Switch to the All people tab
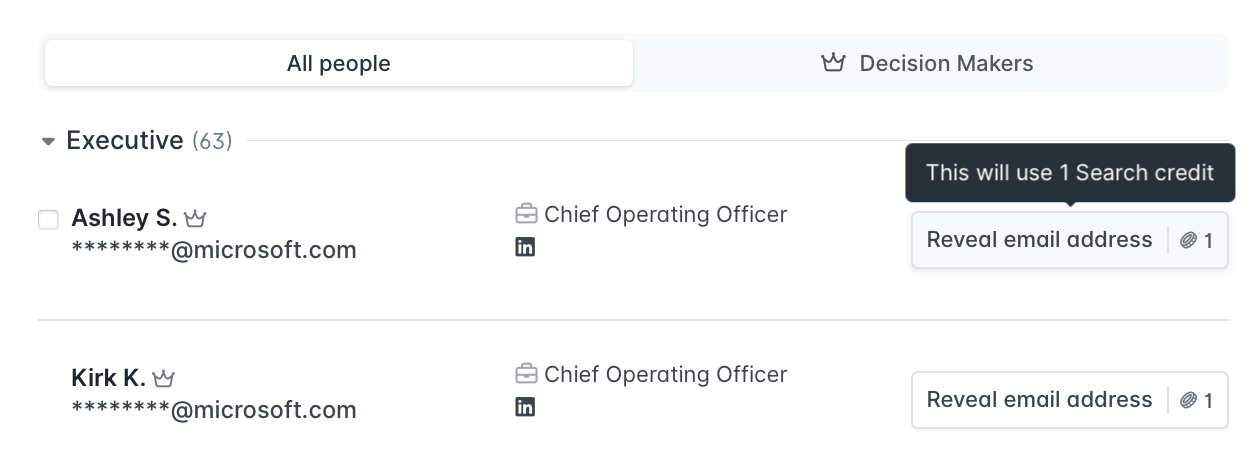Image resolution: width=1253 pixels, height=460 pixels. pyautogui.click(x=339, y=63)
